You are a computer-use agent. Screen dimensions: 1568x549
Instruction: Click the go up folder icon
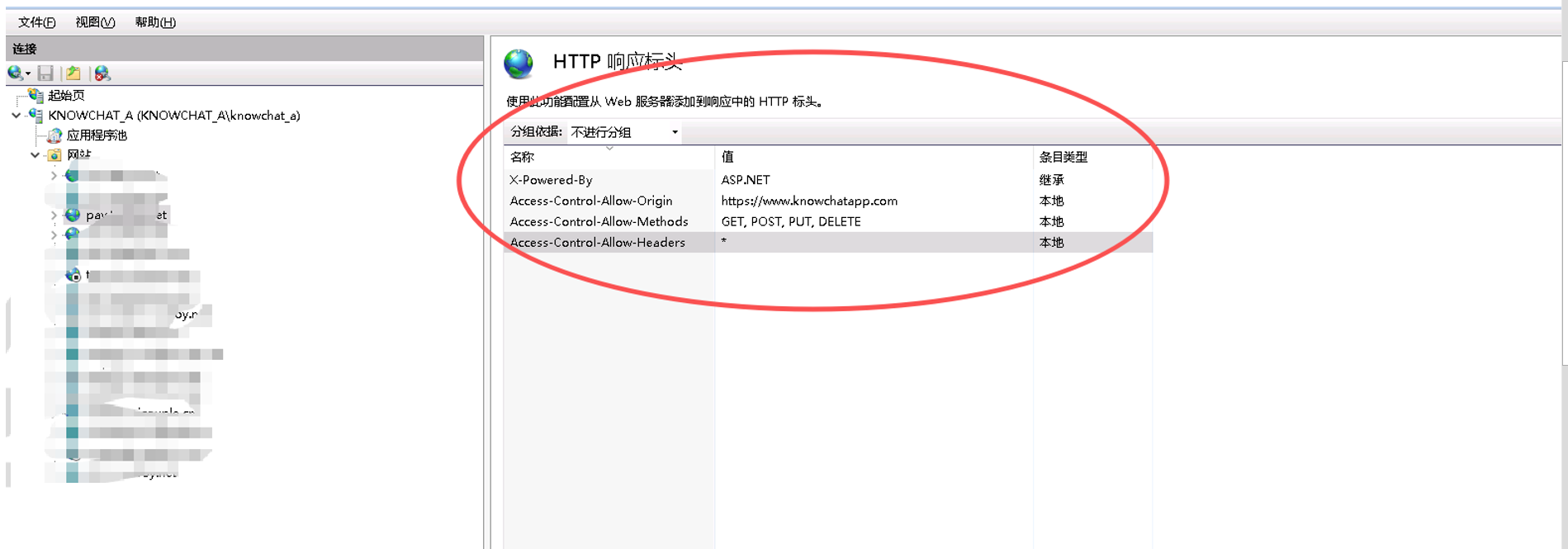[x=73, y=73]
